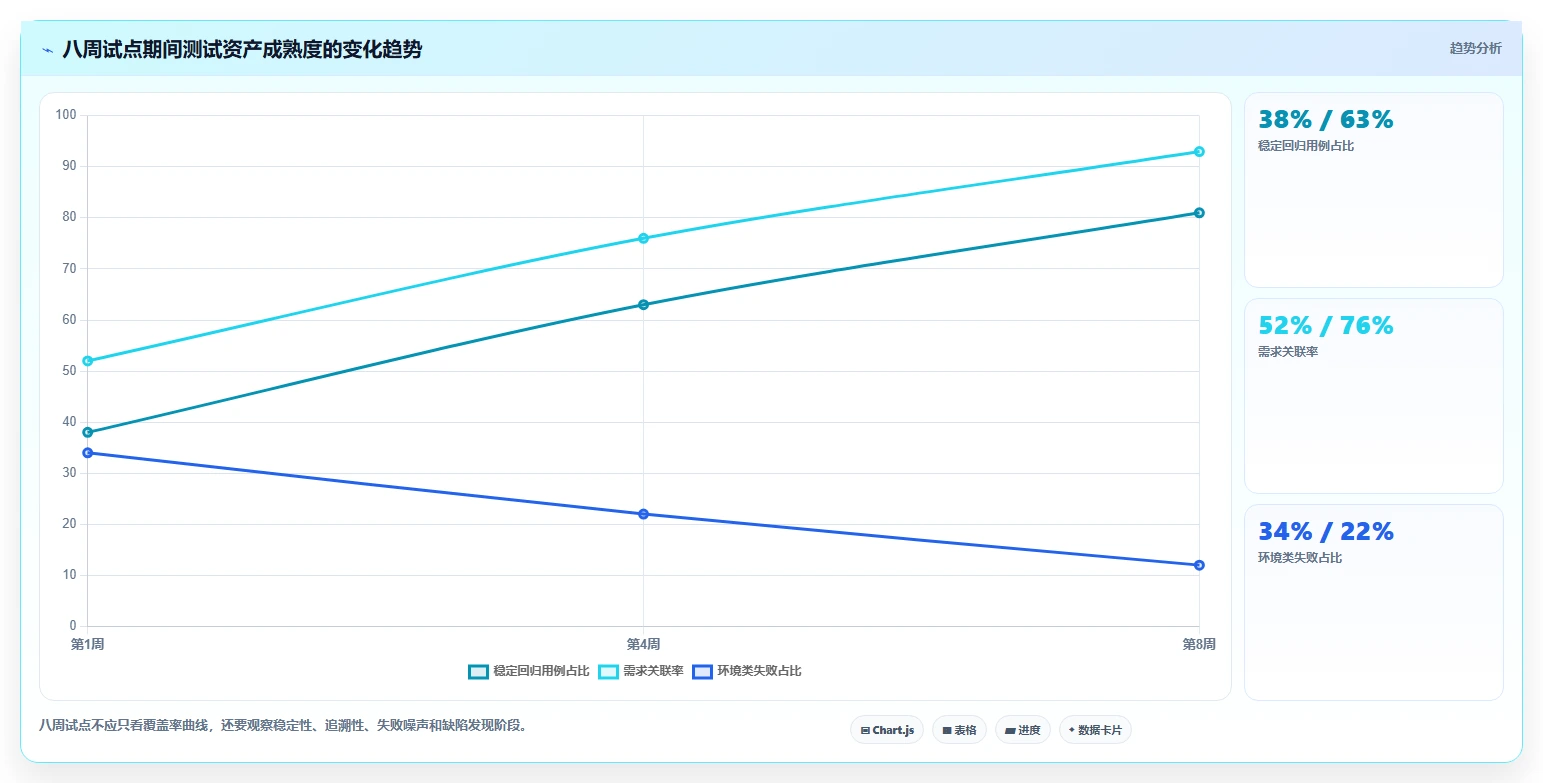The height and width of the screenshot is (783, 1543).
Task: Click the 环境类失败占比 data point at 第1周
Action: (x=88, y=453)
